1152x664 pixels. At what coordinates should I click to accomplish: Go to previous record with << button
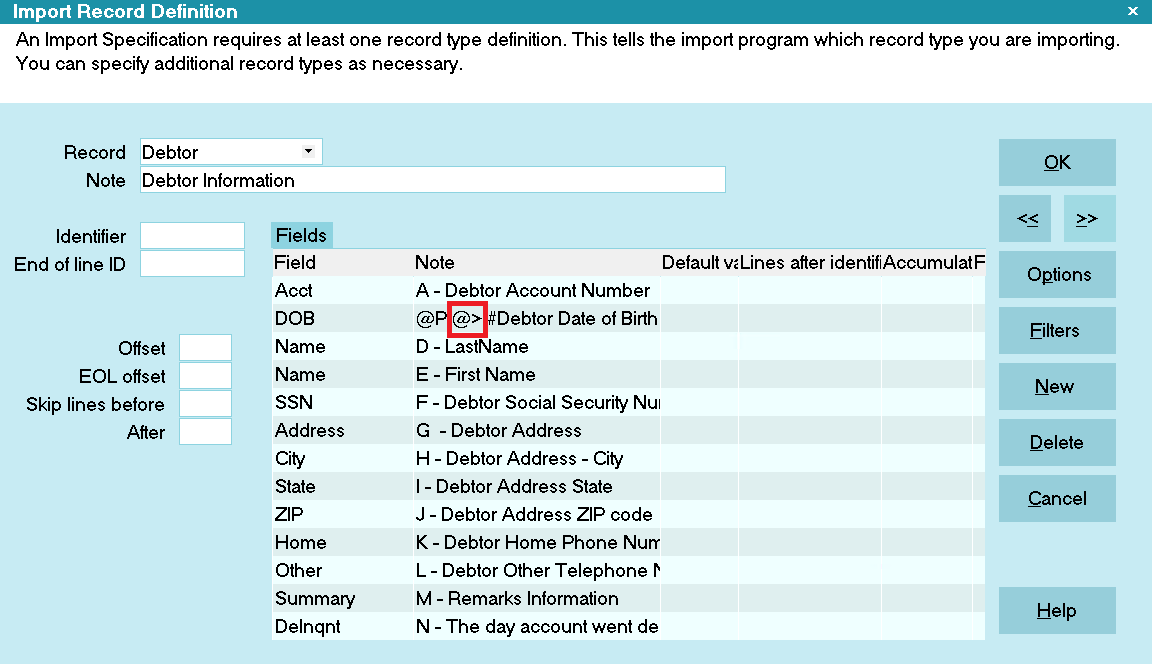point(1026,219)
